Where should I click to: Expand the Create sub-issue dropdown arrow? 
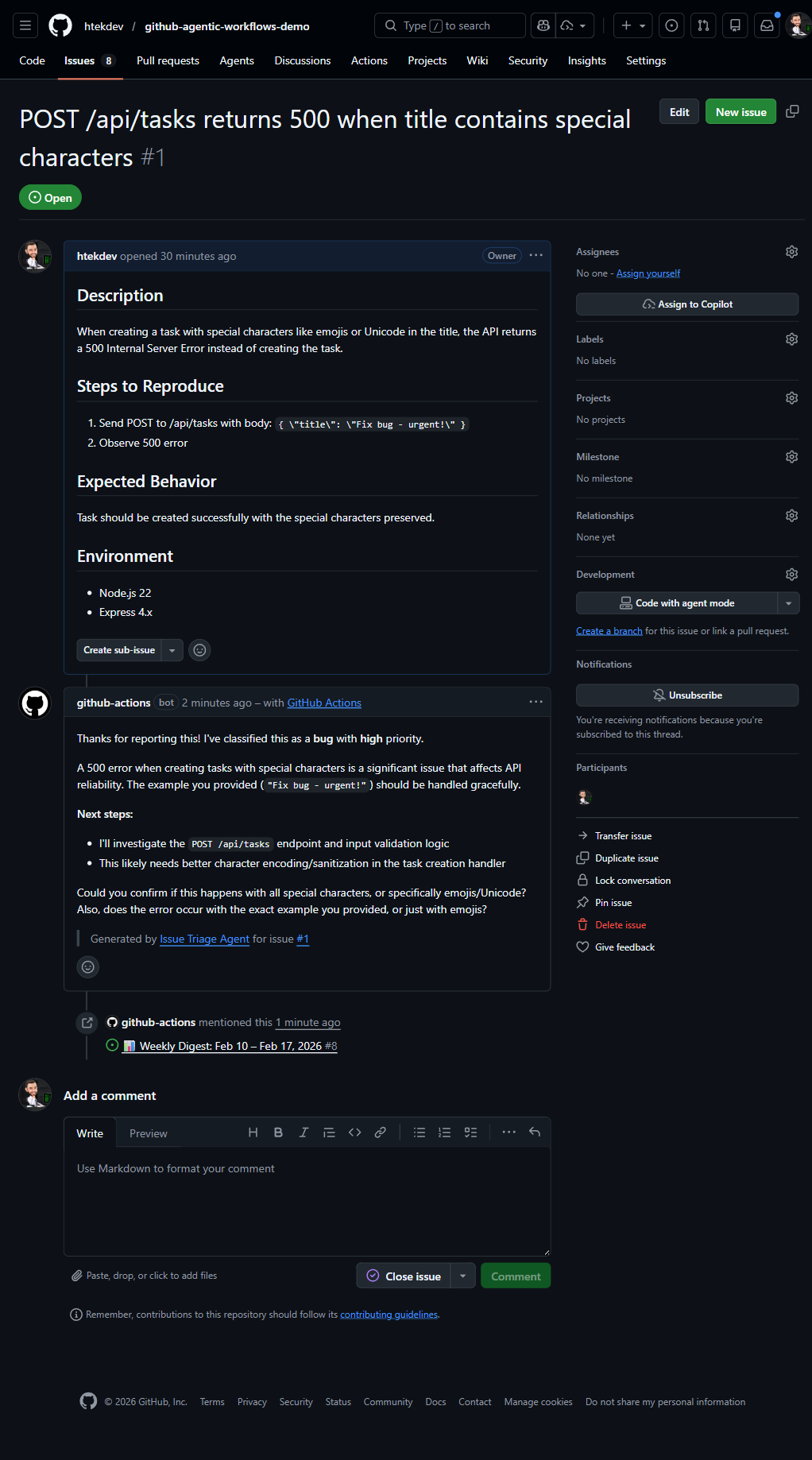(x=172, y=649)
